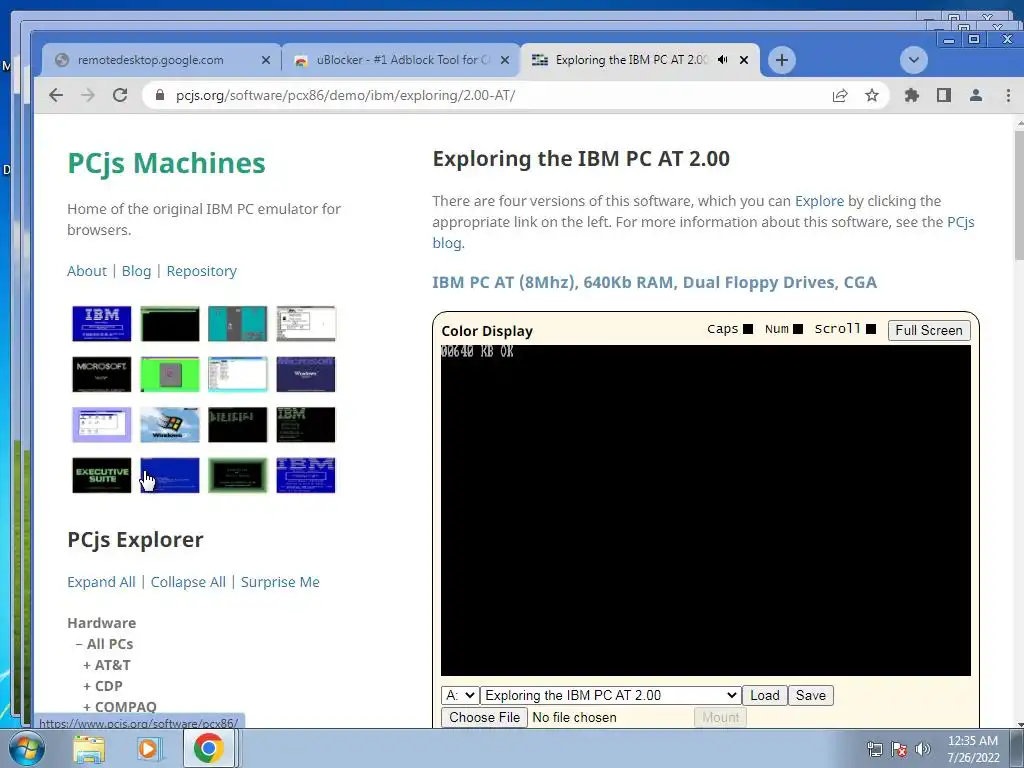The height and width of the screenshot is (768, 1024).
Task: Open the Windows 95 clouds thumbnail
Action: tap(170, 424)
